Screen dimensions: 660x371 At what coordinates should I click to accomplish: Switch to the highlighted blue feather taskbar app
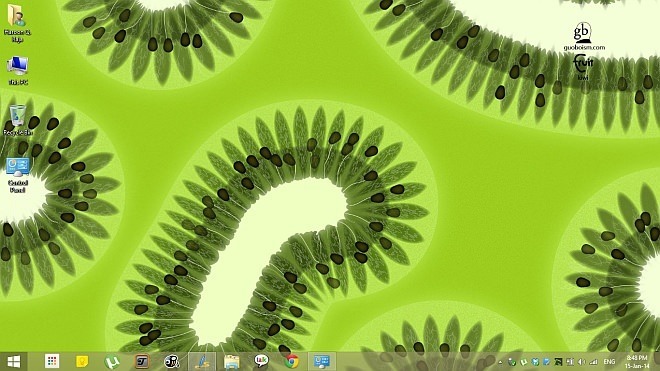click(202, 361)
